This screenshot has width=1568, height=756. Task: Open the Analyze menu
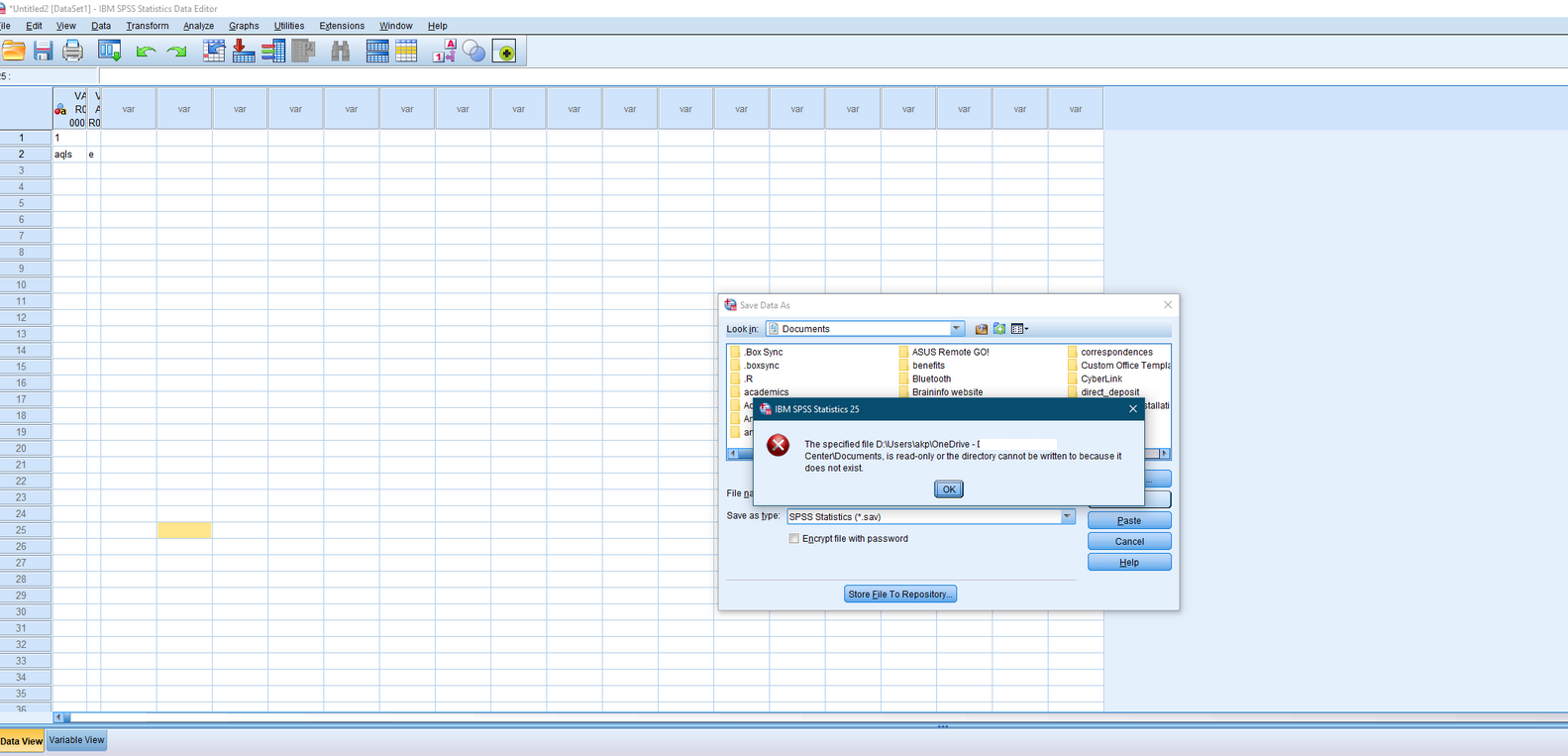coord(198,26)
